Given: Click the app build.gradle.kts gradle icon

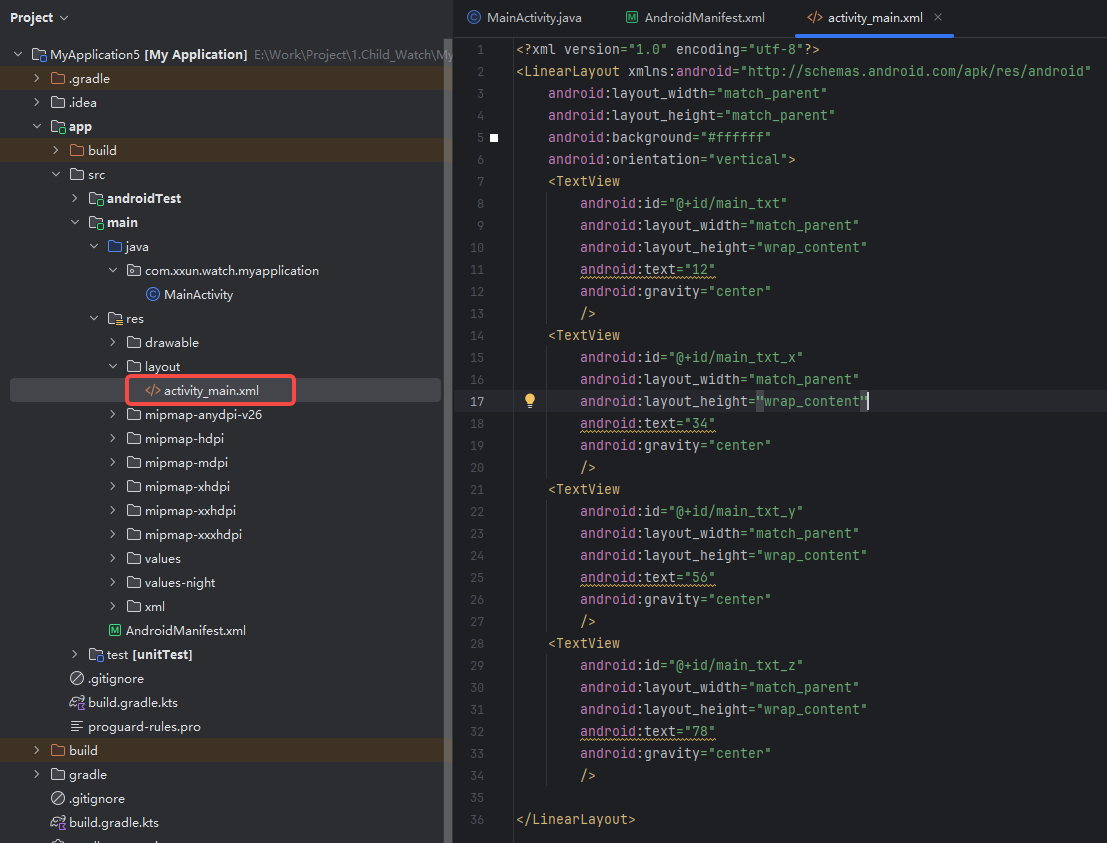Looking at the screenshot, I should pos(77,702).
